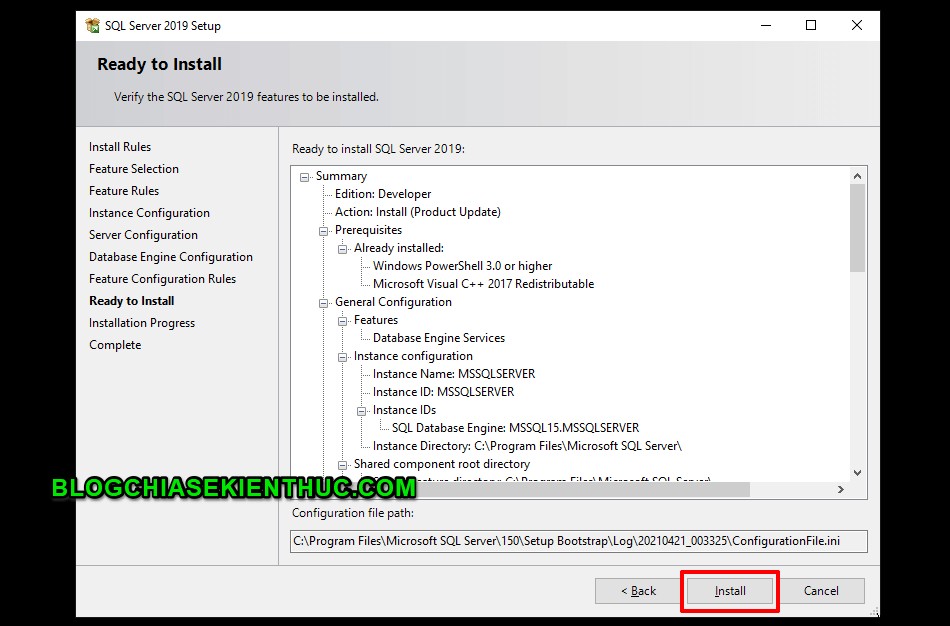Viewport: 950px width, 626px height.
Task: Click the Back button
Action: click(x=640, y=590)
